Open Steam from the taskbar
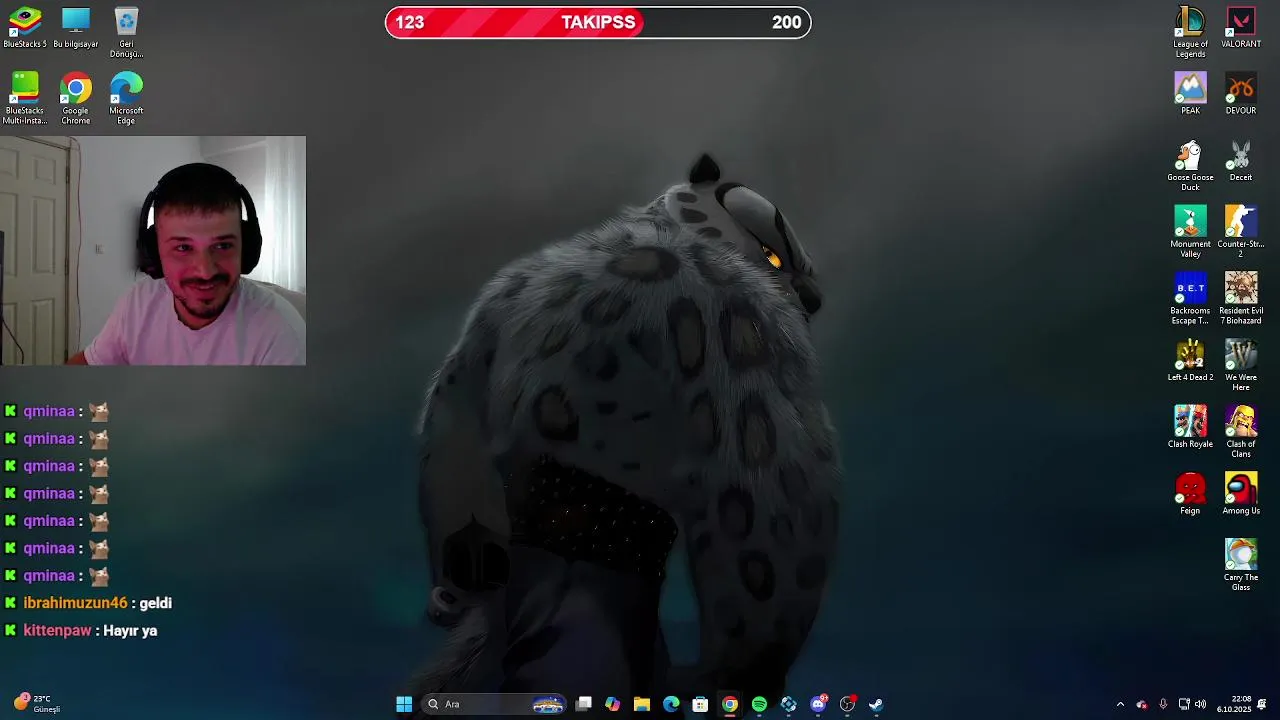This screenshot has height=720, width=1280. (x=876, y=704)
